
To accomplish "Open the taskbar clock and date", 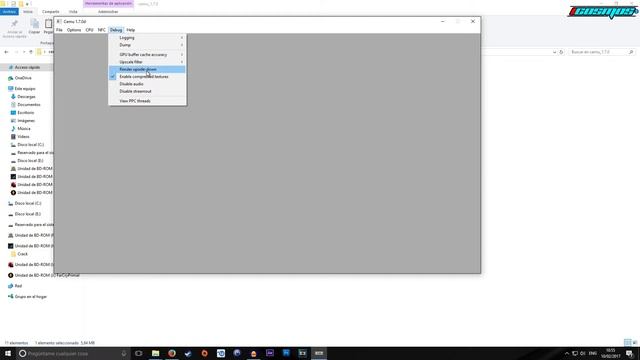I will pos(611,353).
